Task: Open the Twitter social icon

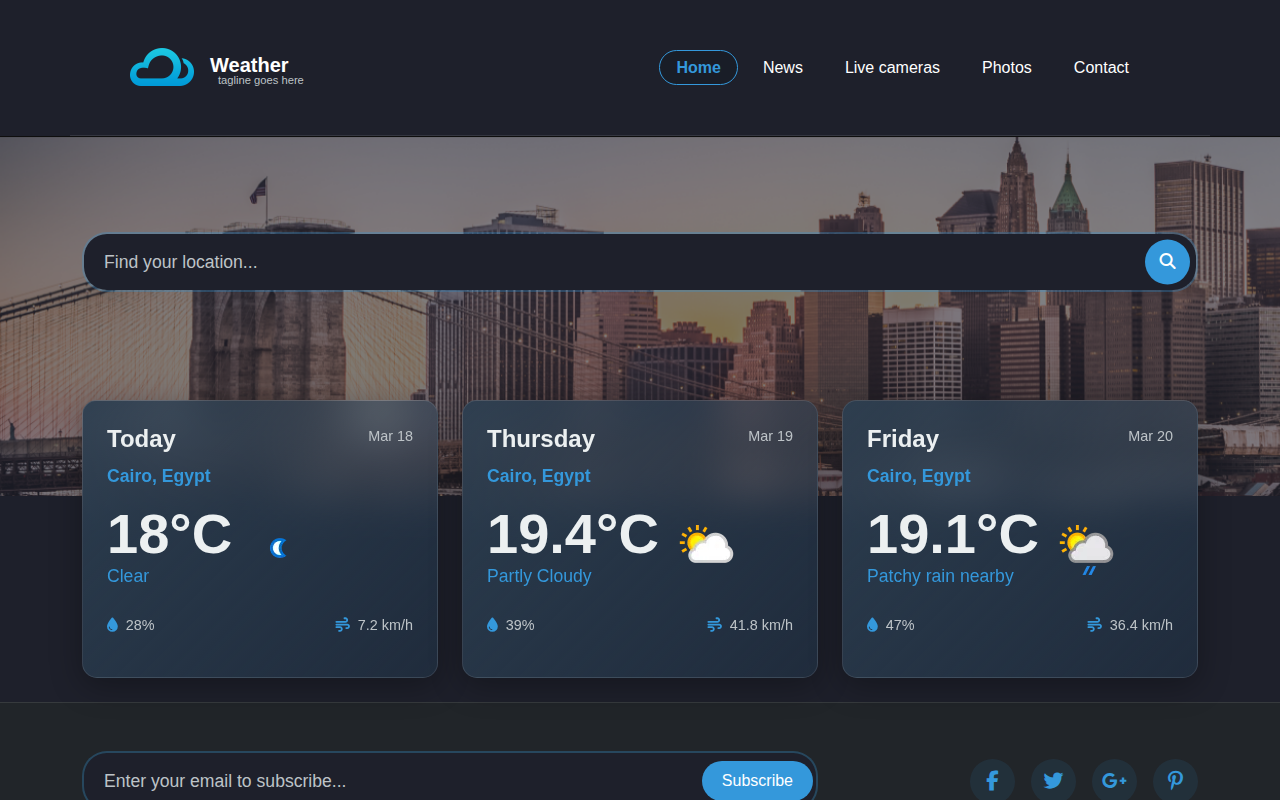Action: pyautogui.click(x=1053, y=780)
